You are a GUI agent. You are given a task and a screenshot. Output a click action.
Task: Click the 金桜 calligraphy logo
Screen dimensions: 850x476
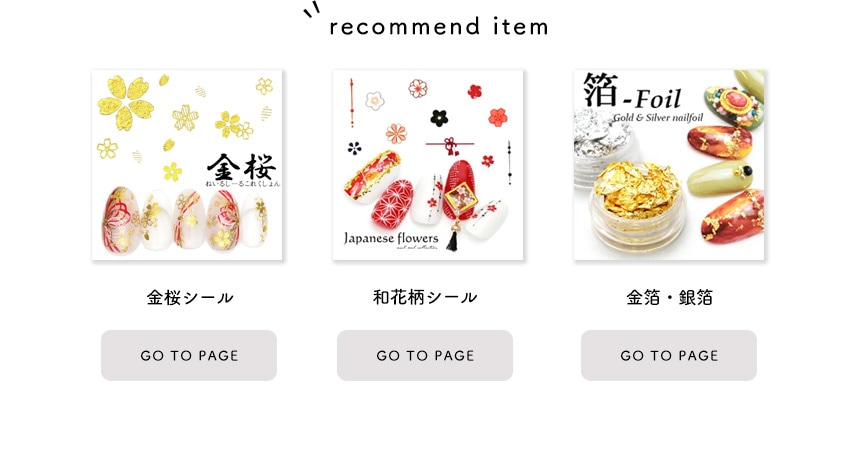242,169
